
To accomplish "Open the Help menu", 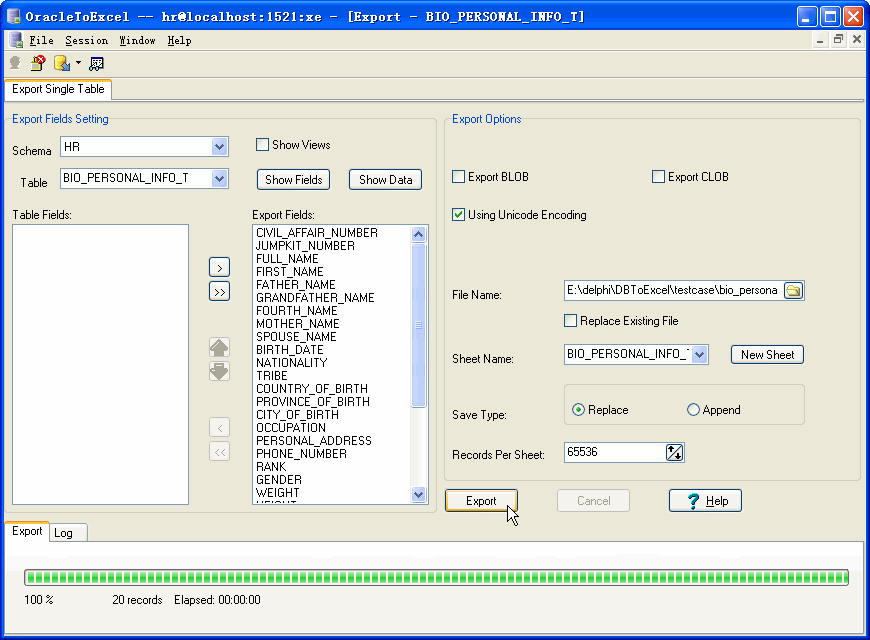I will (179, 41).
